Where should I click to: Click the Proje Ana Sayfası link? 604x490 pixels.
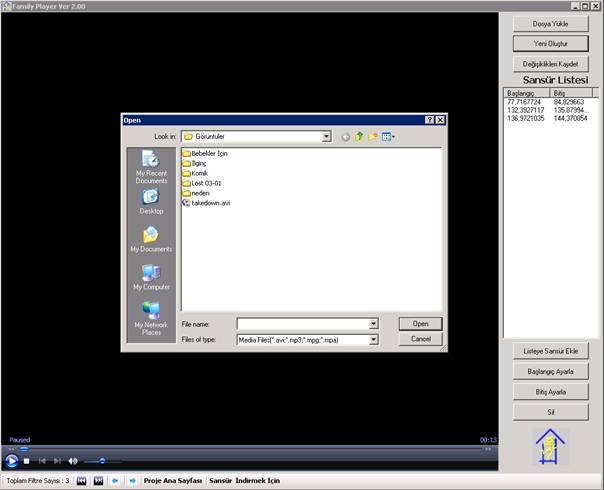[173, 480]
